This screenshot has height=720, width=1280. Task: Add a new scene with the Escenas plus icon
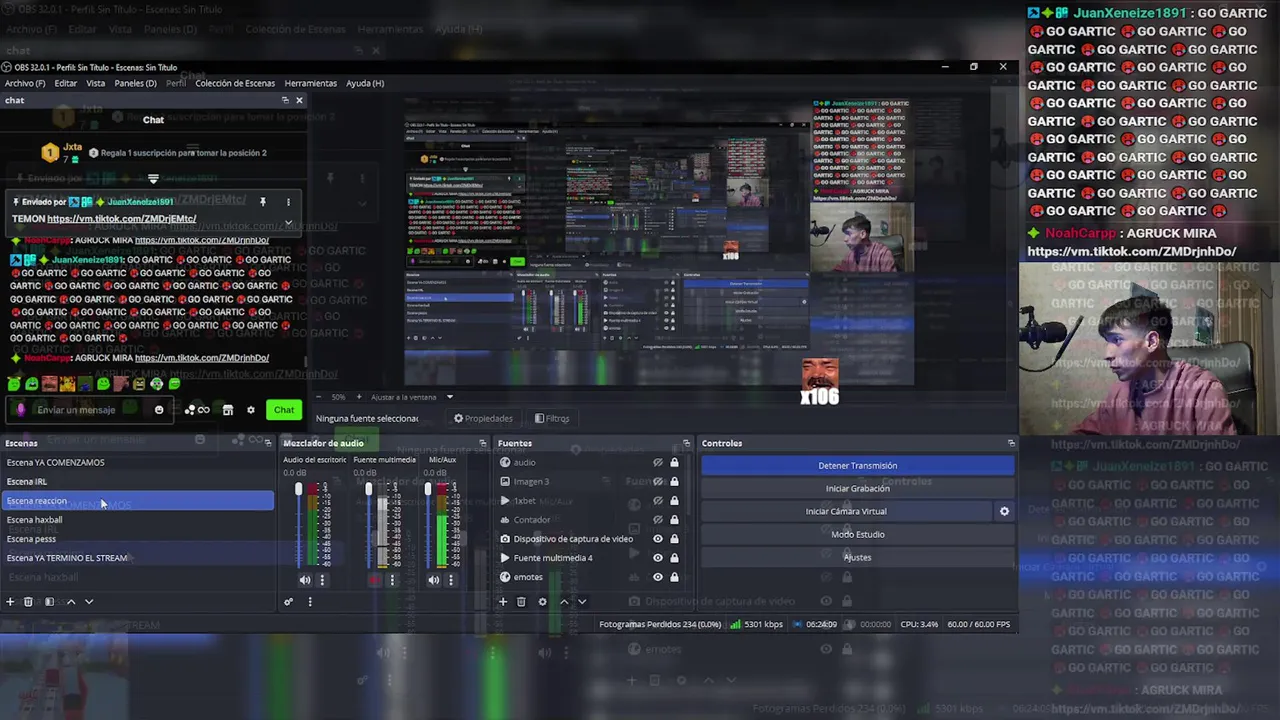click(x=10, y=602)
